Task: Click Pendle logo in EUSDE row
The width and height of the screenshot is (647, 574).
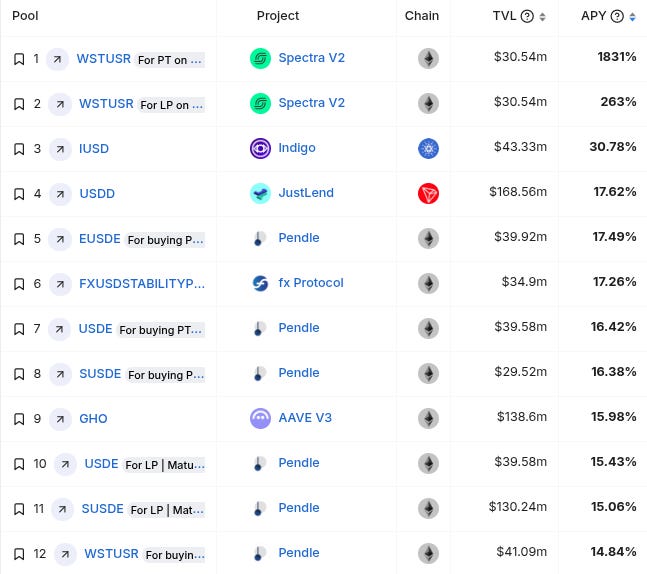Action: (x=260, y=238)
